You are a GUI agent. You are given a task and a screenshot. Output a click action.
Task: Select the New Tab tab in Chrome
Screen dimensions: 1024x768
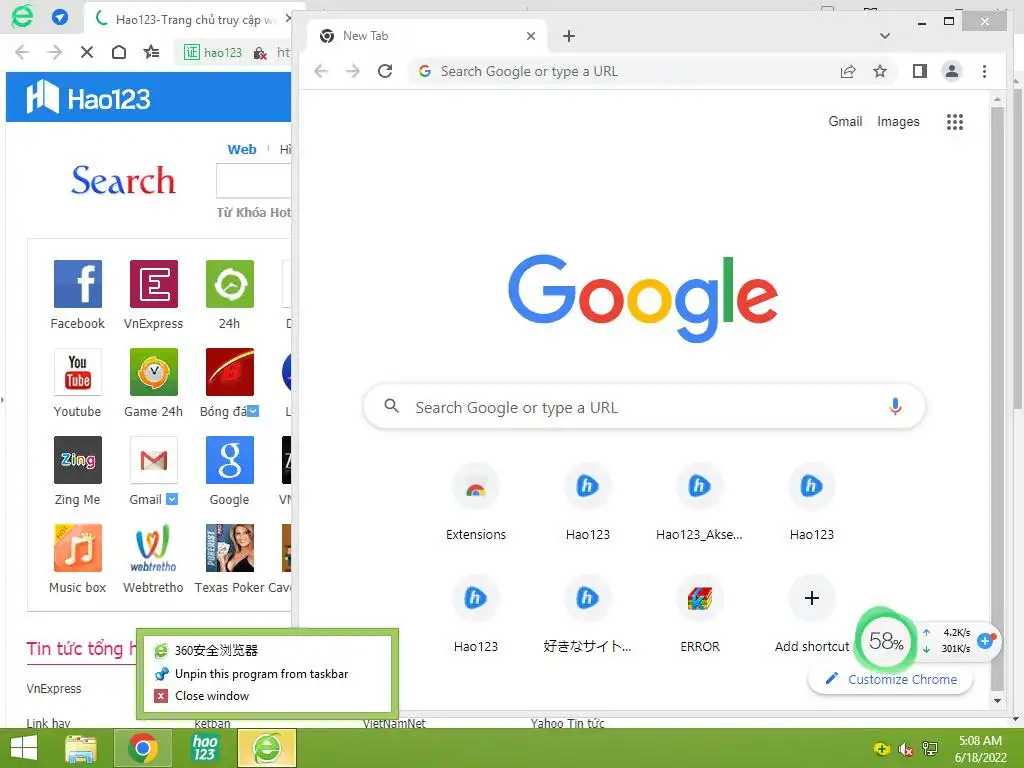pos(428,36)
